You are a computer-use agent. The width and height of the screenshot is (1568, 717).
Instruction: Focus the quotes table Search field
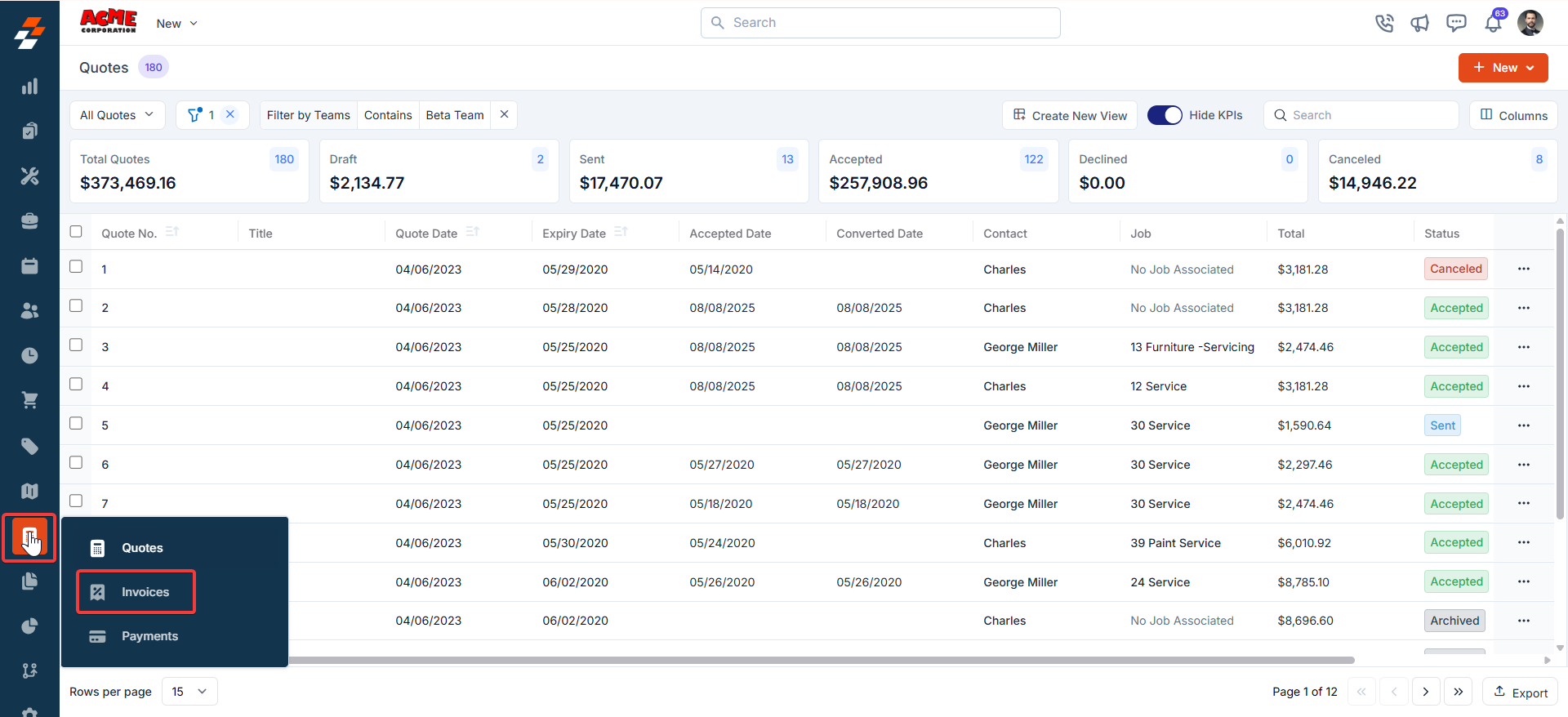1361,115
